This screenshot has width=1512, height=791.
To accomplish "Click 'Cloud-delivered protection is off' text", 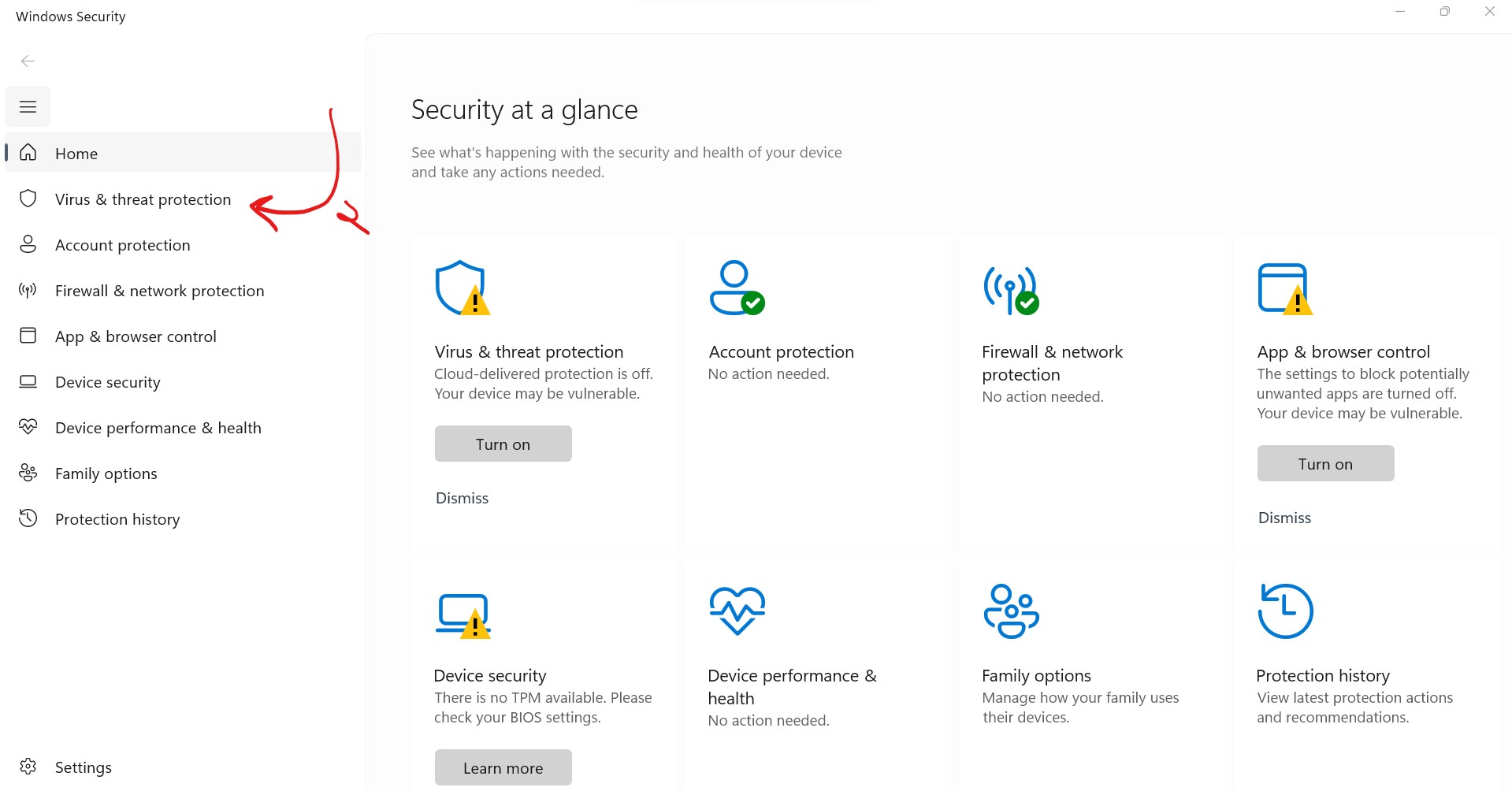I will point(544,373).
